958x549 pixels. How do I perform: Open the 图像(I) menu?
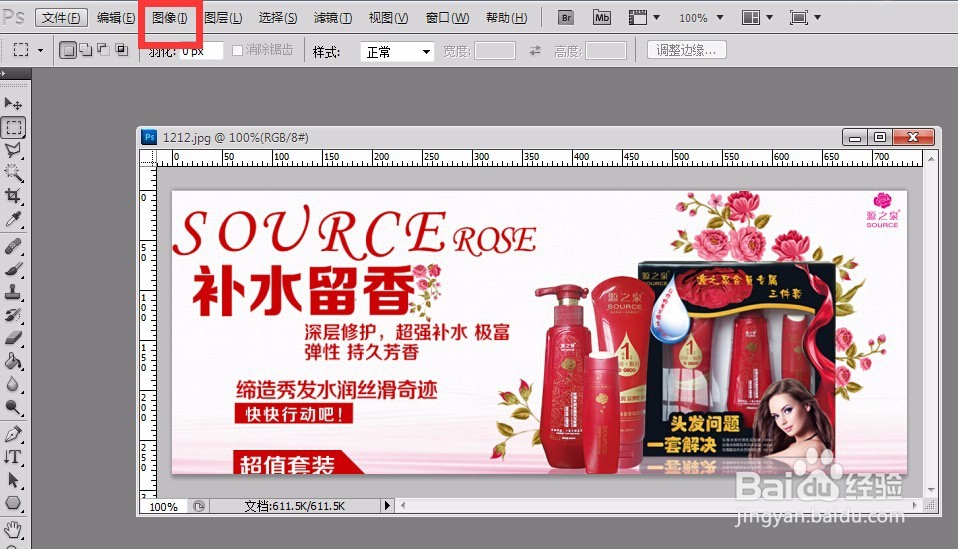click(170, 18)
